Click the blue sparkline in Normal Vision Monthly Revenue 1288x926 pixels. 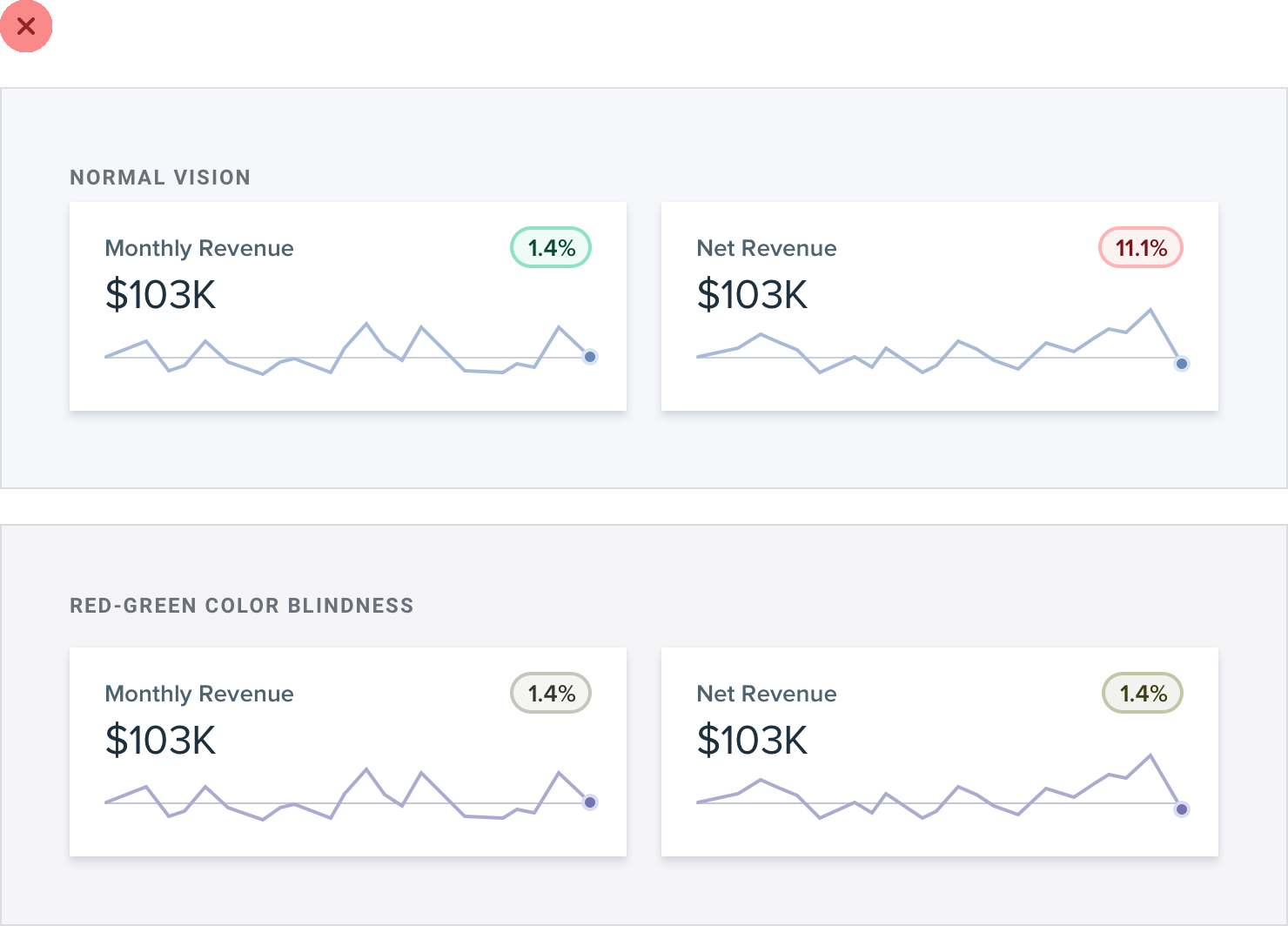point(366,325)
